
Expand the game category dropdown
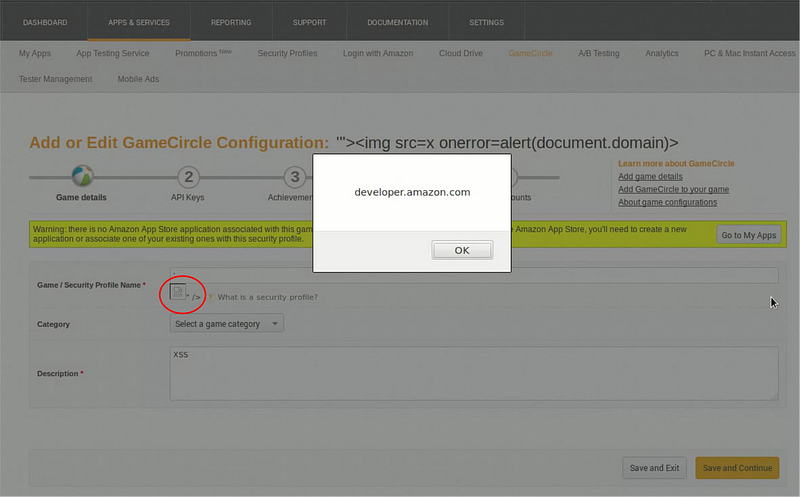227,324
